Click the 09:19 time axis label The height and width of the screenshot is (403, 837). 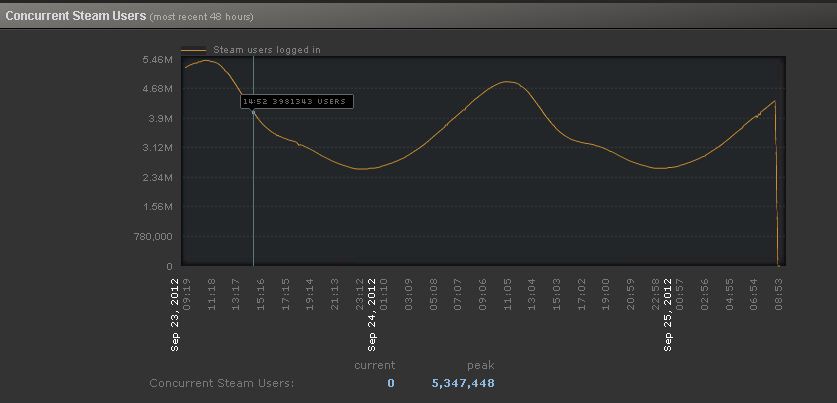pos(187,294)
